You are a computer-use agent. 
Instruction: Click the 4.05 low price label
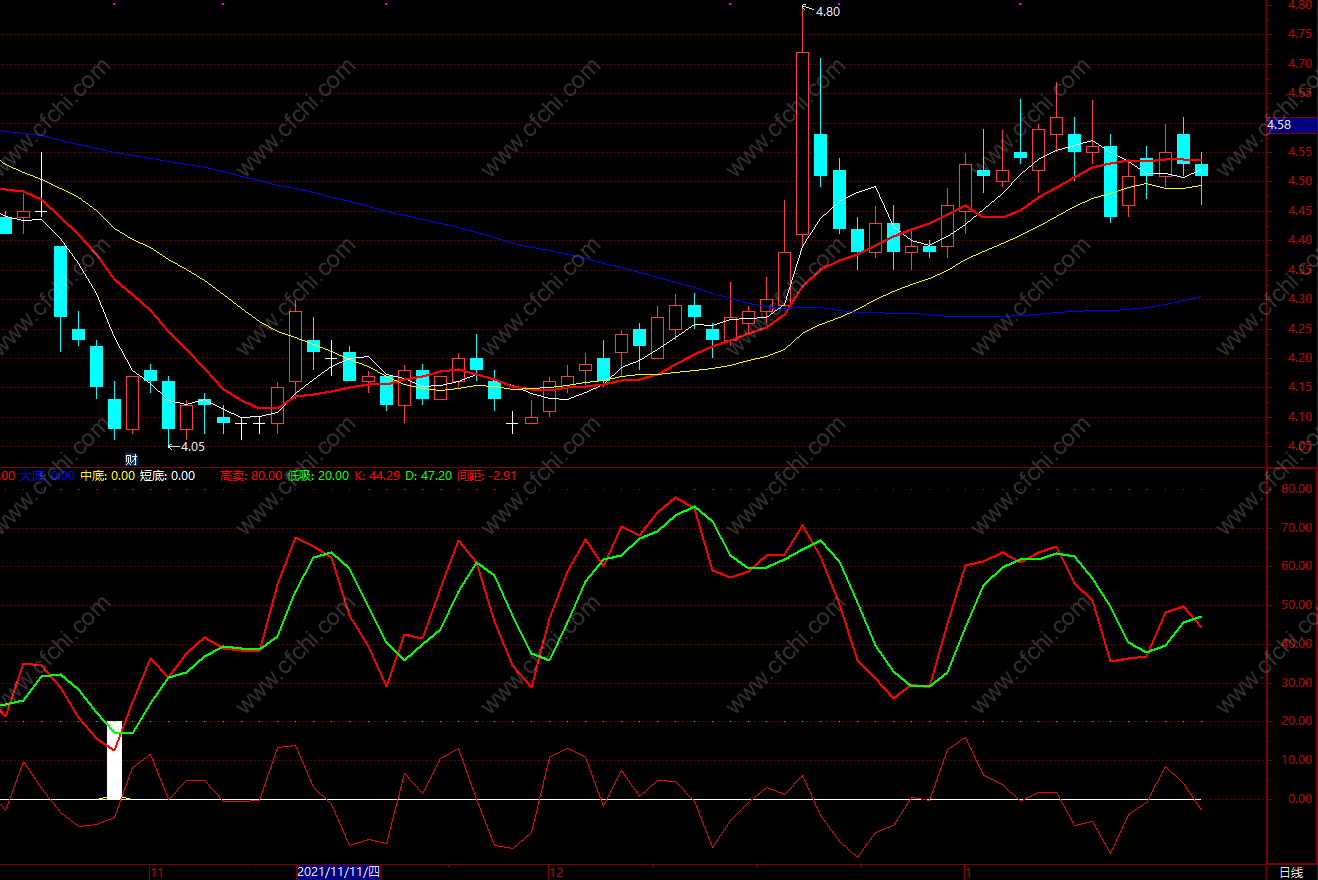point(192,447)
